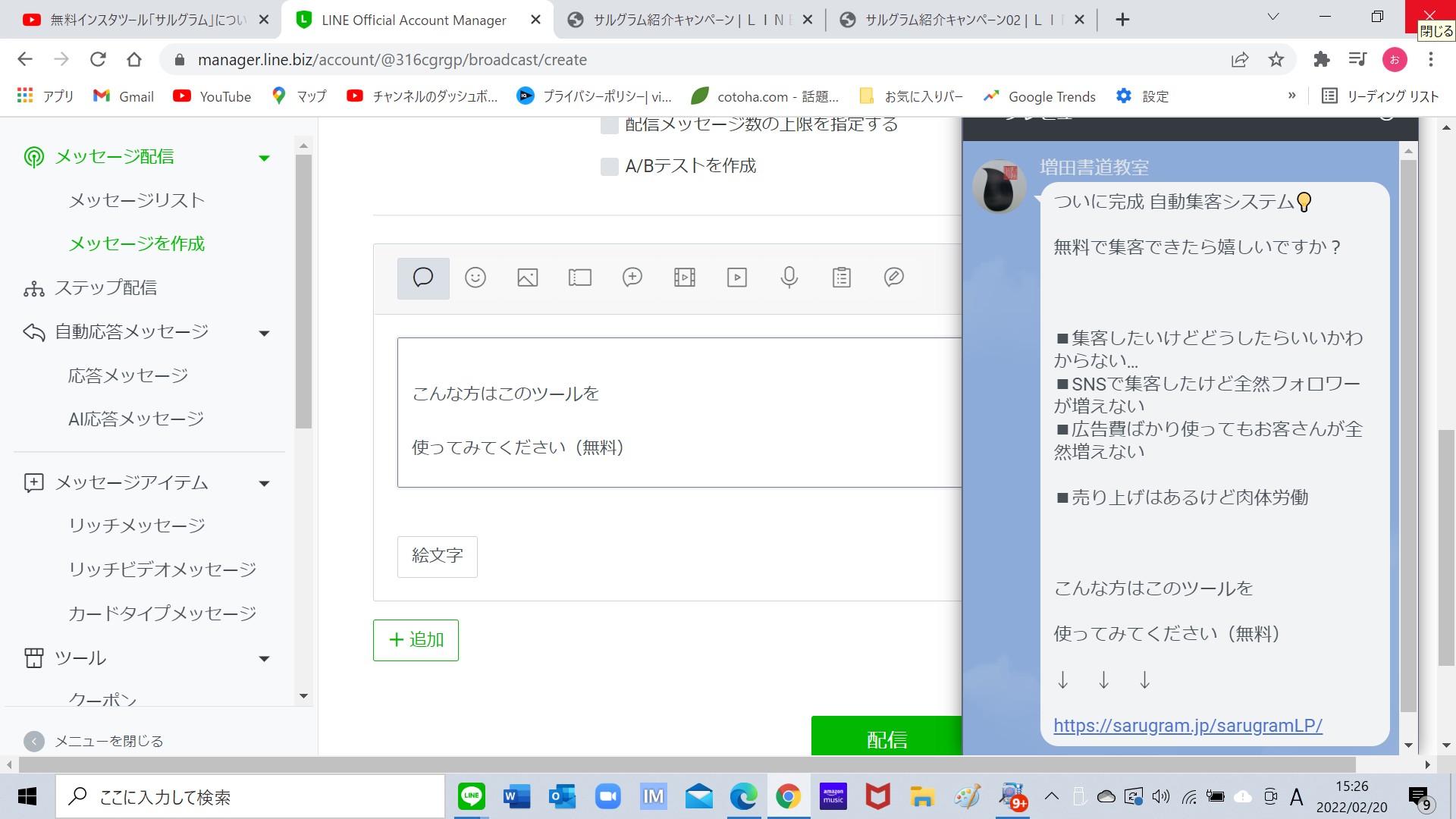Screen dimensions: 1456x819
Task: Click the browser address bar URL
Action: click(x=392, y=59)
